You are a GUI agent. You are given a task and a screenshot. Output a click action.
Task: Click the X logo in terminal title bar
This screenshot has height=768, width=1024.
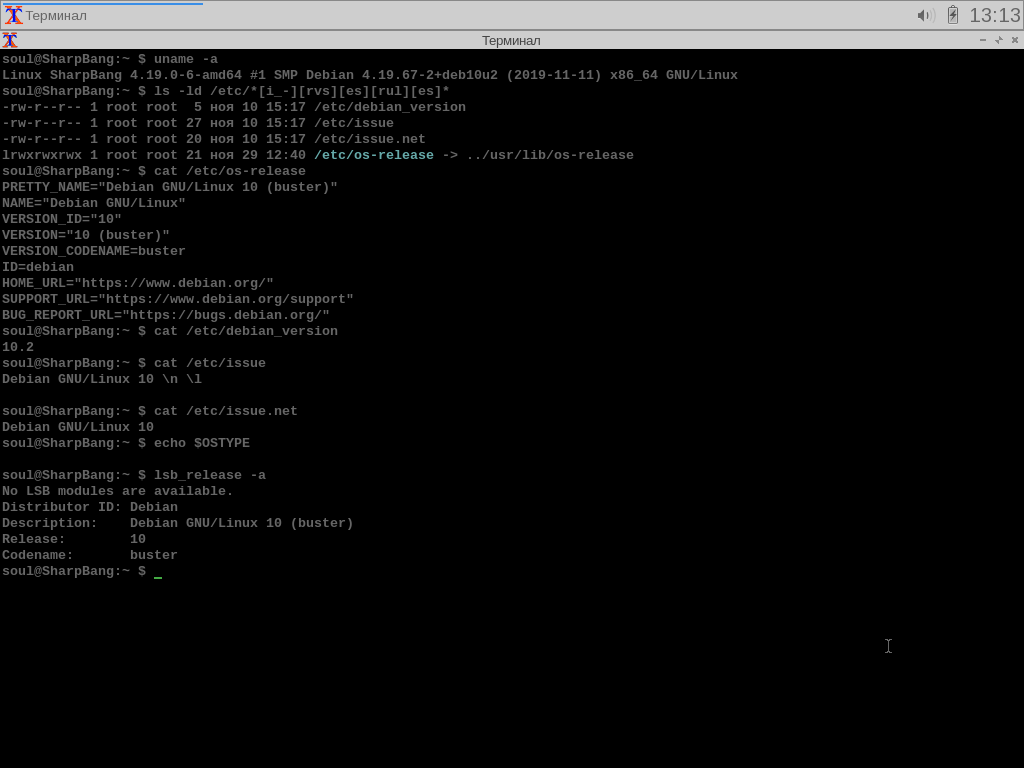coord(10,40)
